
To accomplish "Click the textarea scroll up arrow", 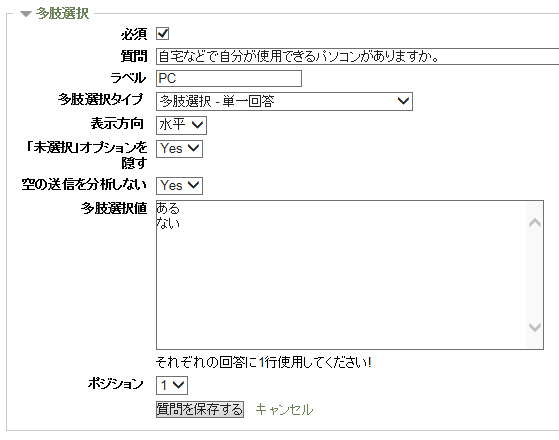I will coord(534,223).
